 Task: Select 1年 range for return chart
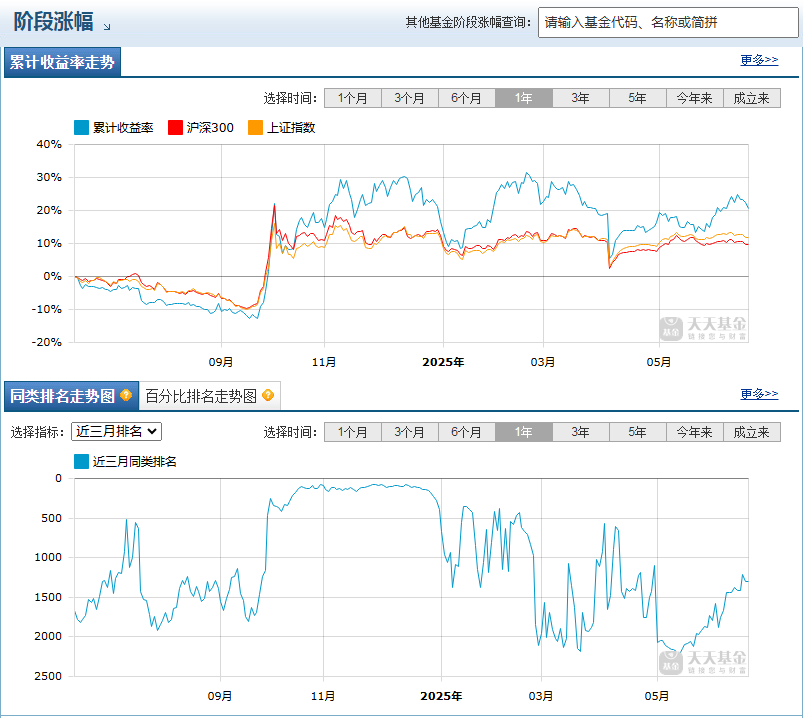point(523,98)
